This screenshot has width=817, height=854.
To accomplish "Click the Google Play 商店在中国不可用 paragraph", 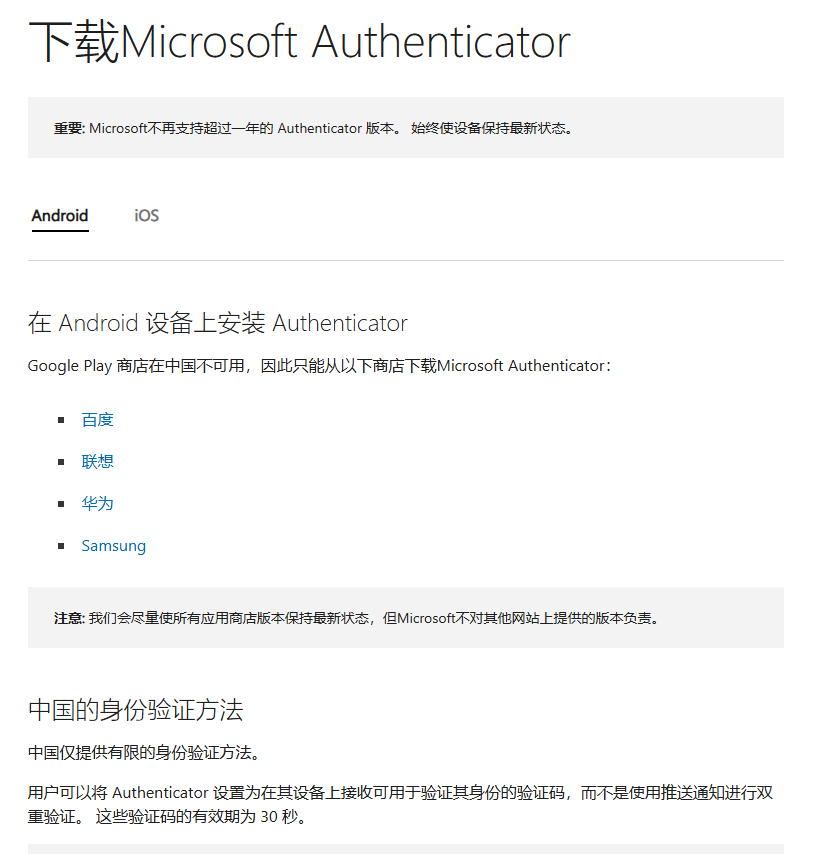I will click(320, 366).
